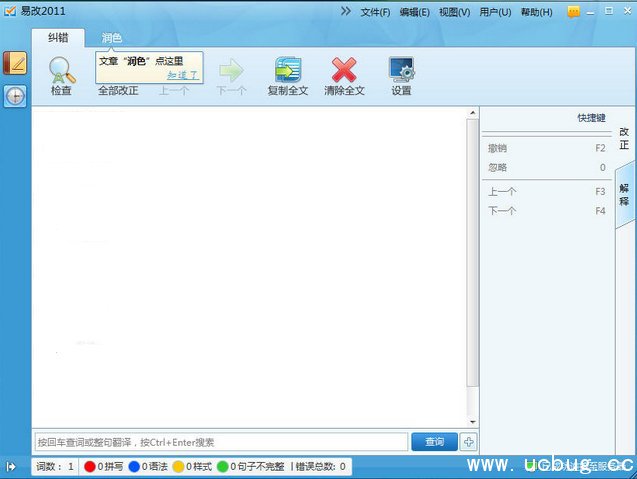
Task: Click the word lookup input field
Action: pyautogui.click(x=221, y=442)
